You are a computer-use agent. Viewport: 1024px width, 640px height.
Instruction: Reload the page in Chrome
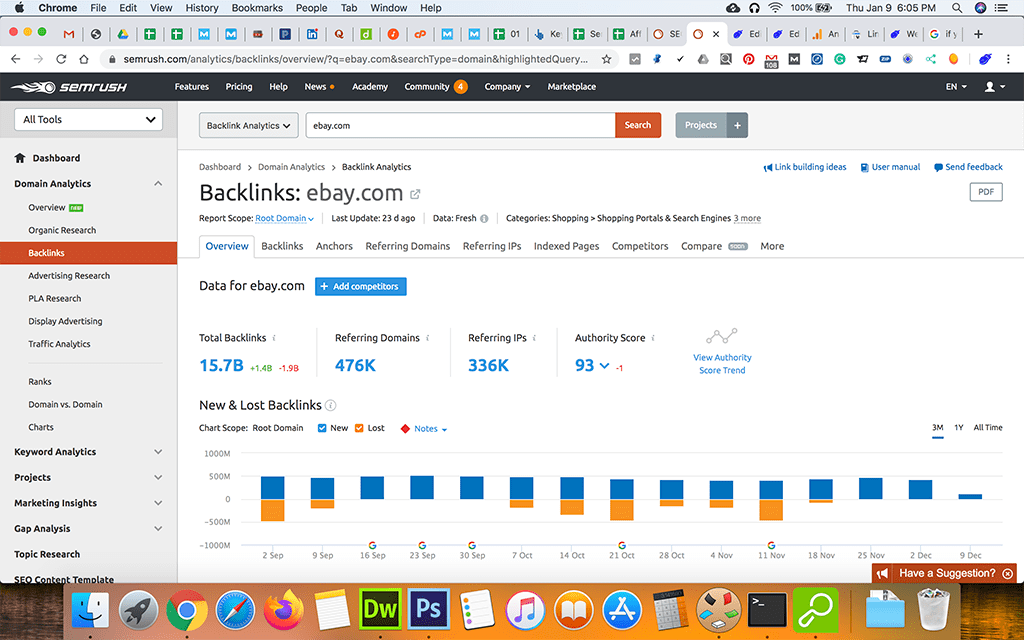pos(61,59)
